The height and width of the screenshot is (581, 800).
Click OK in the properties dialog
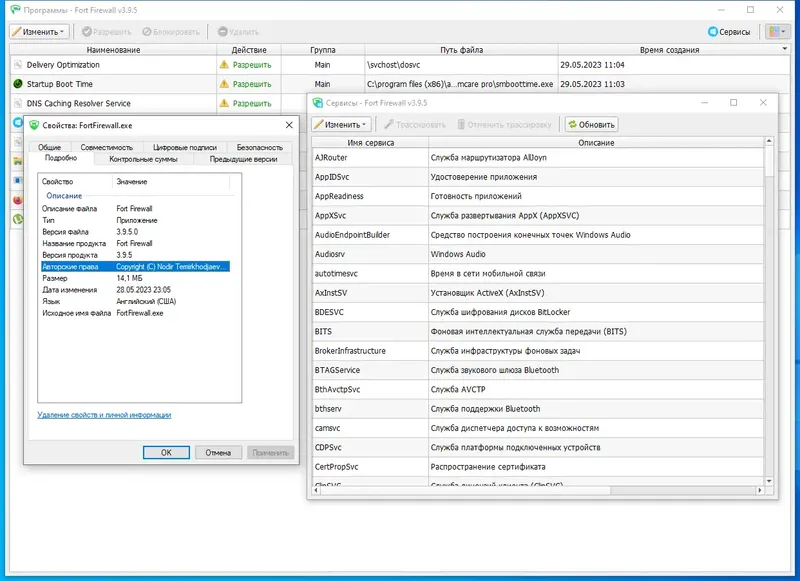pyautogui.click(x=166, y=452)
